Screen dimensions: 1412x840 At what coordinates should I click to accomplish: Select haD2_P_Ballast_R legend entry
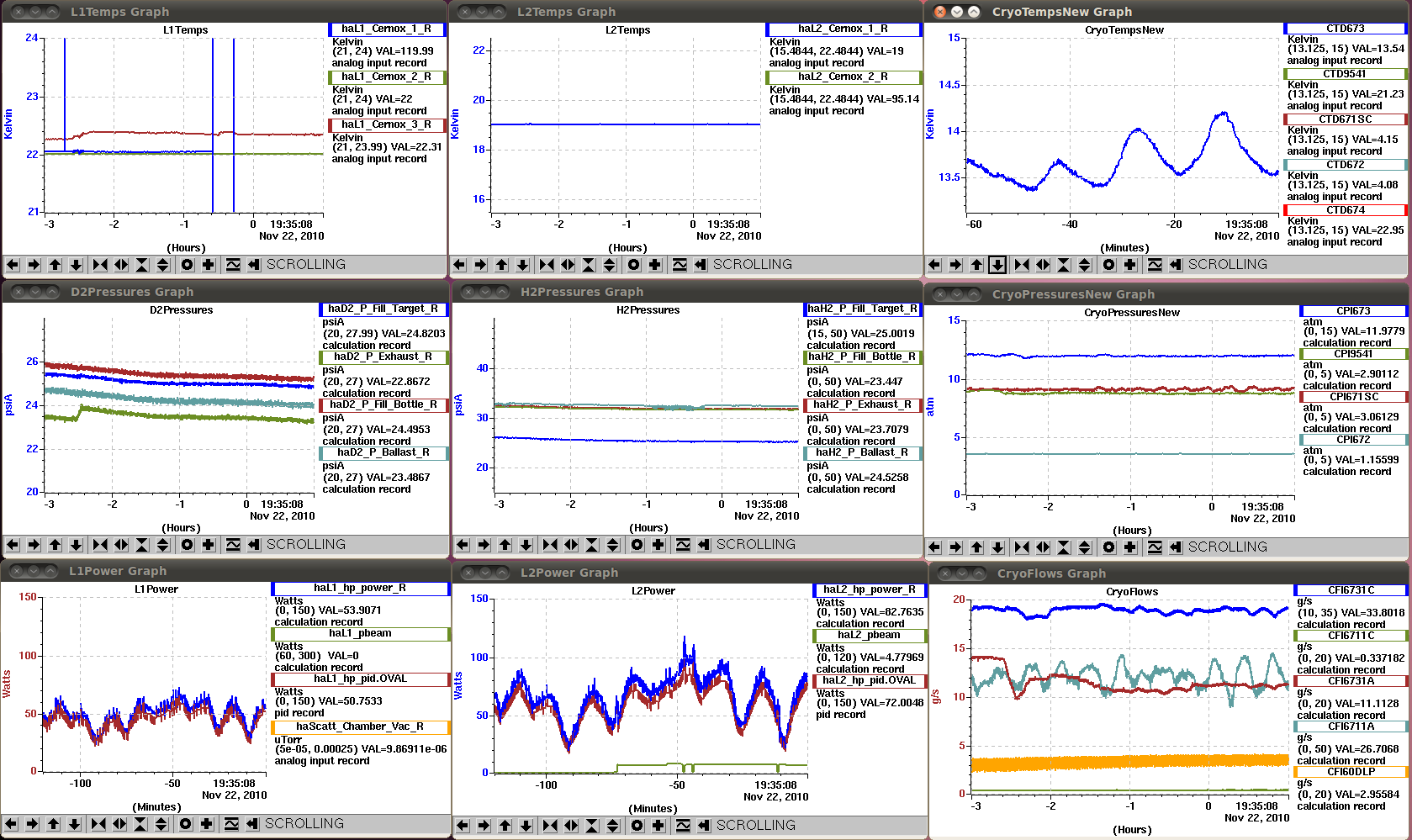tap(383, 452)
